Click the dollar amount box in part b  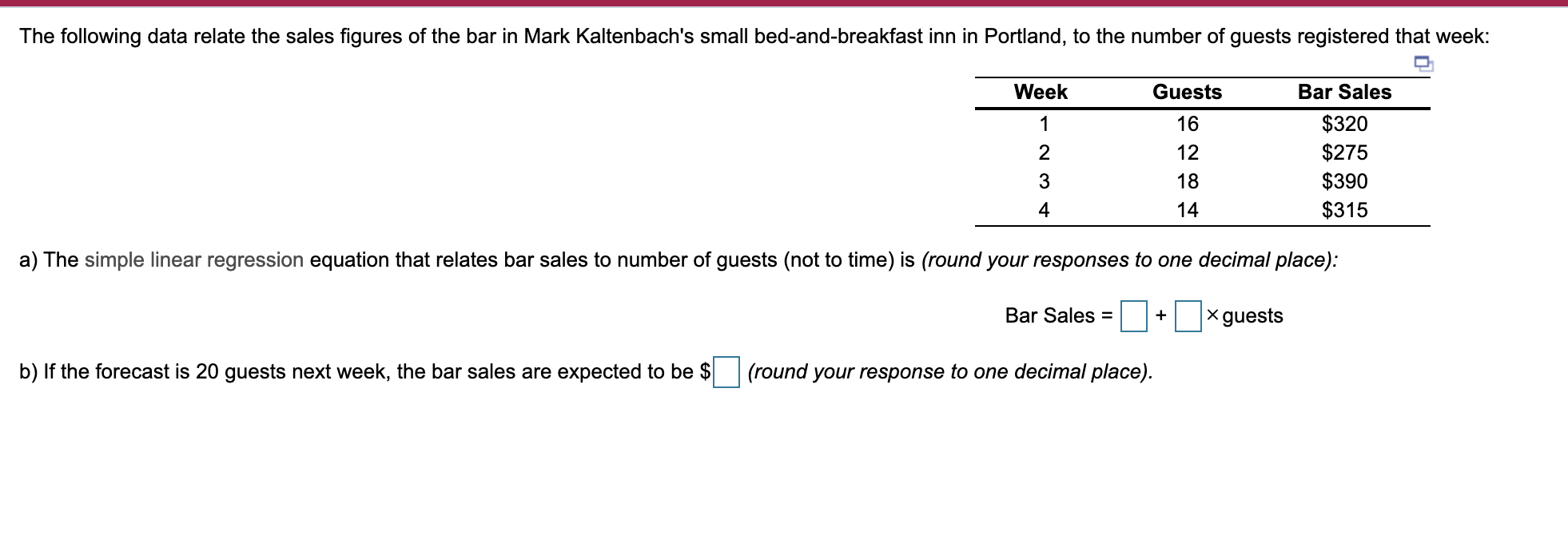(x=726, y=371)
